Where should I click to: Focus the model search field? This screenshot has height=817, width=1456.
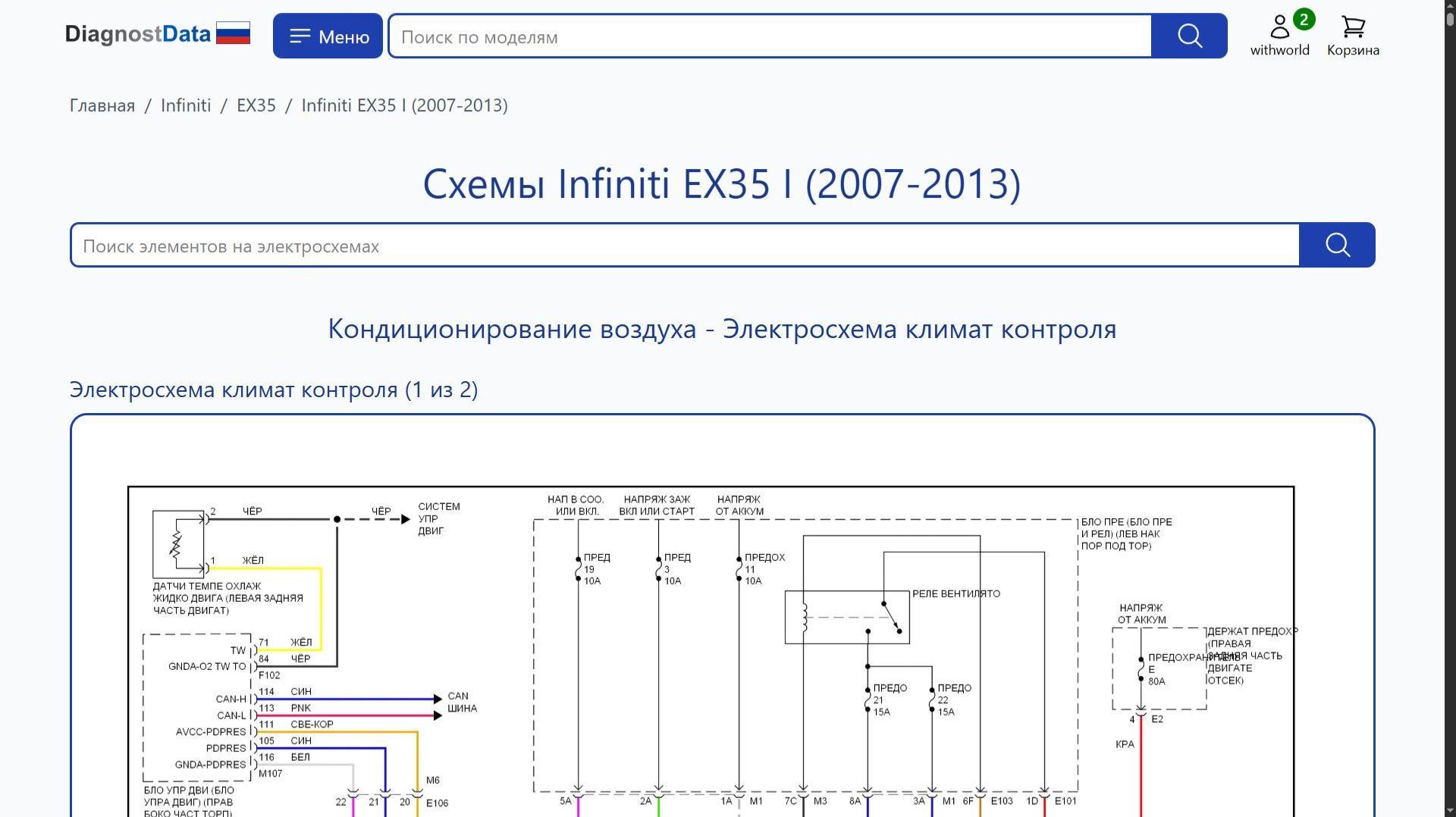770,36
